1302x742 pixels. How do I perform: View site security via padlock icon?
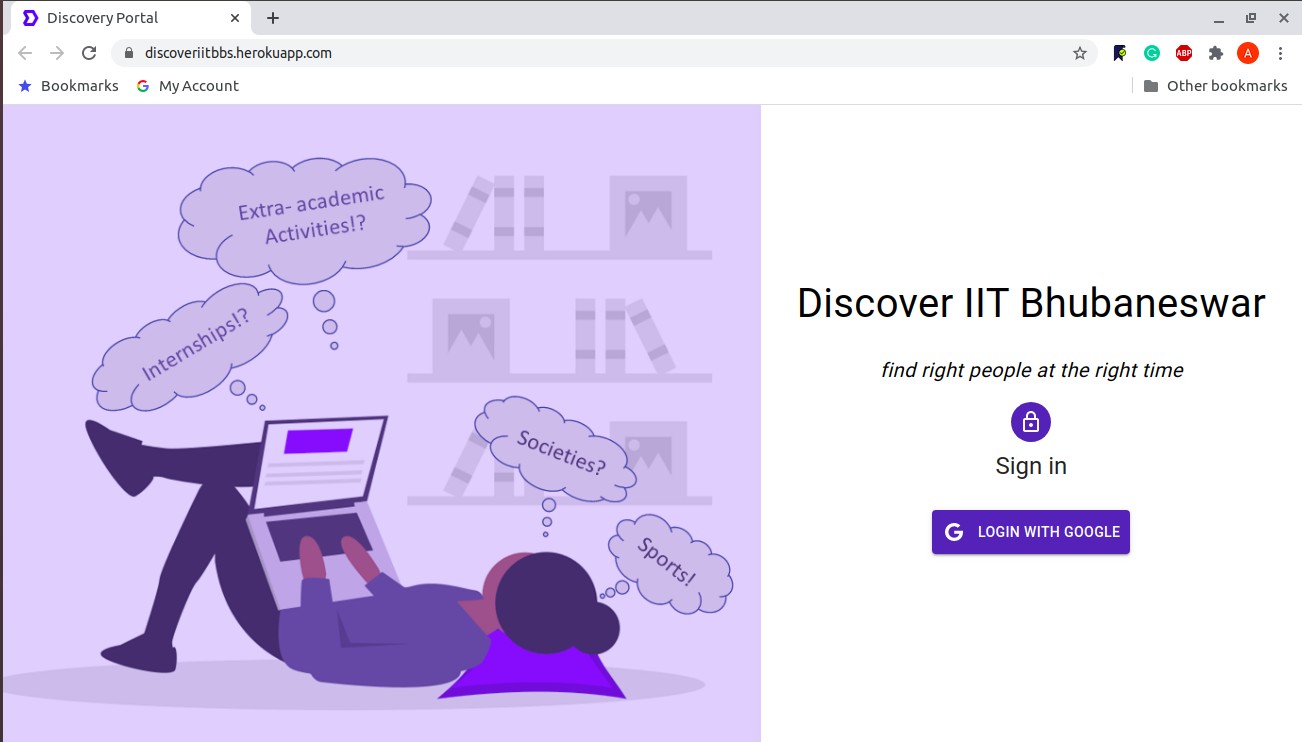click(128, 53)
